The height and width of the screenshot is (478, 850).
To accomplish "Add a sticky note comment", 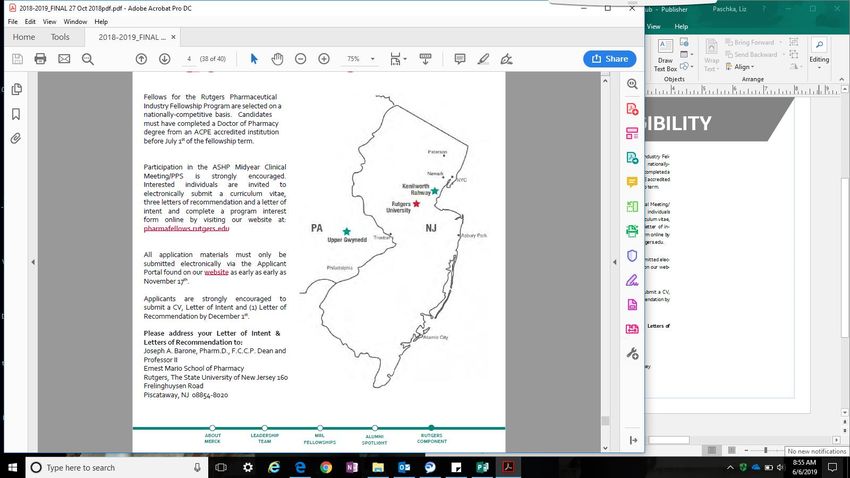I will coord(460,59).
